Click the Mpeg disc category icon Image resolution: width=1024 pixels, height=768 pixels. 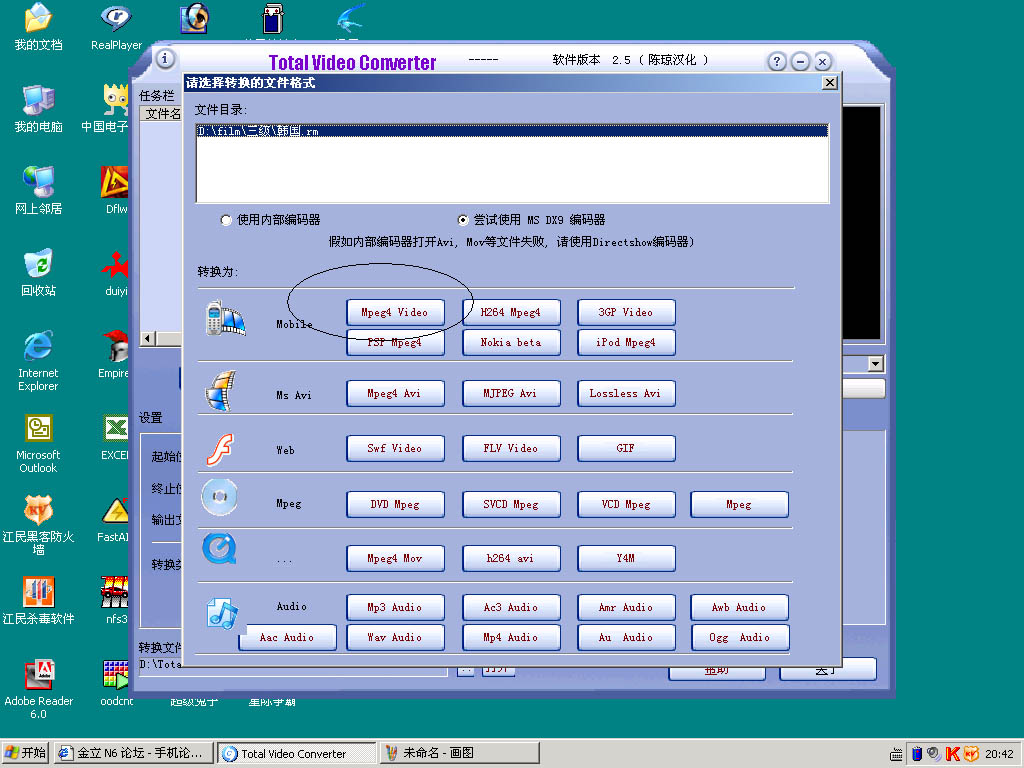(219, 497)
